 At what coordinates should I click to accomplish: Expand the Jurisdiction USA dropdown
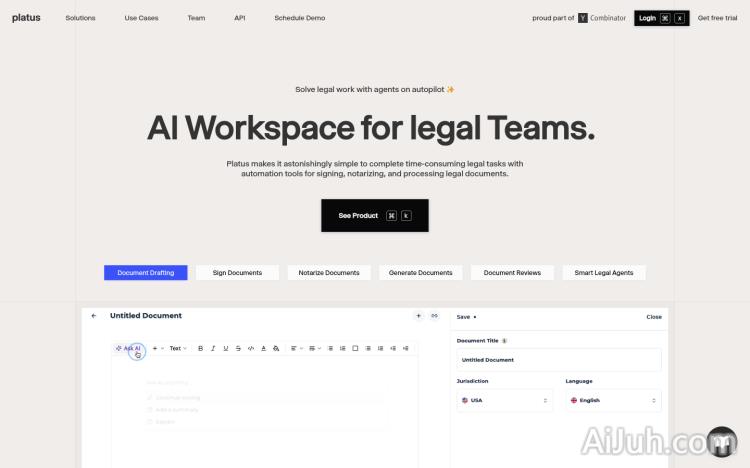[x=504, y=400]
